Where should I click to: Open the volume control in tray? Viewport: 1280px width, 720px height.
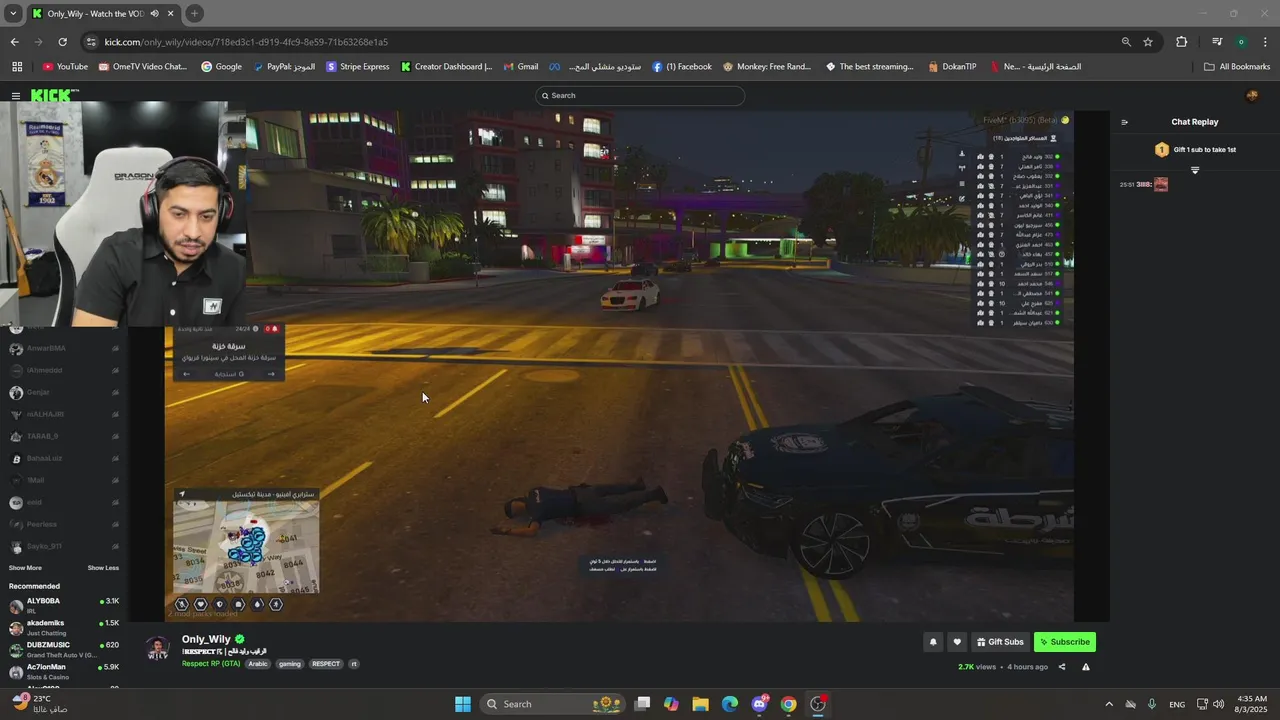coord(1218,704)
